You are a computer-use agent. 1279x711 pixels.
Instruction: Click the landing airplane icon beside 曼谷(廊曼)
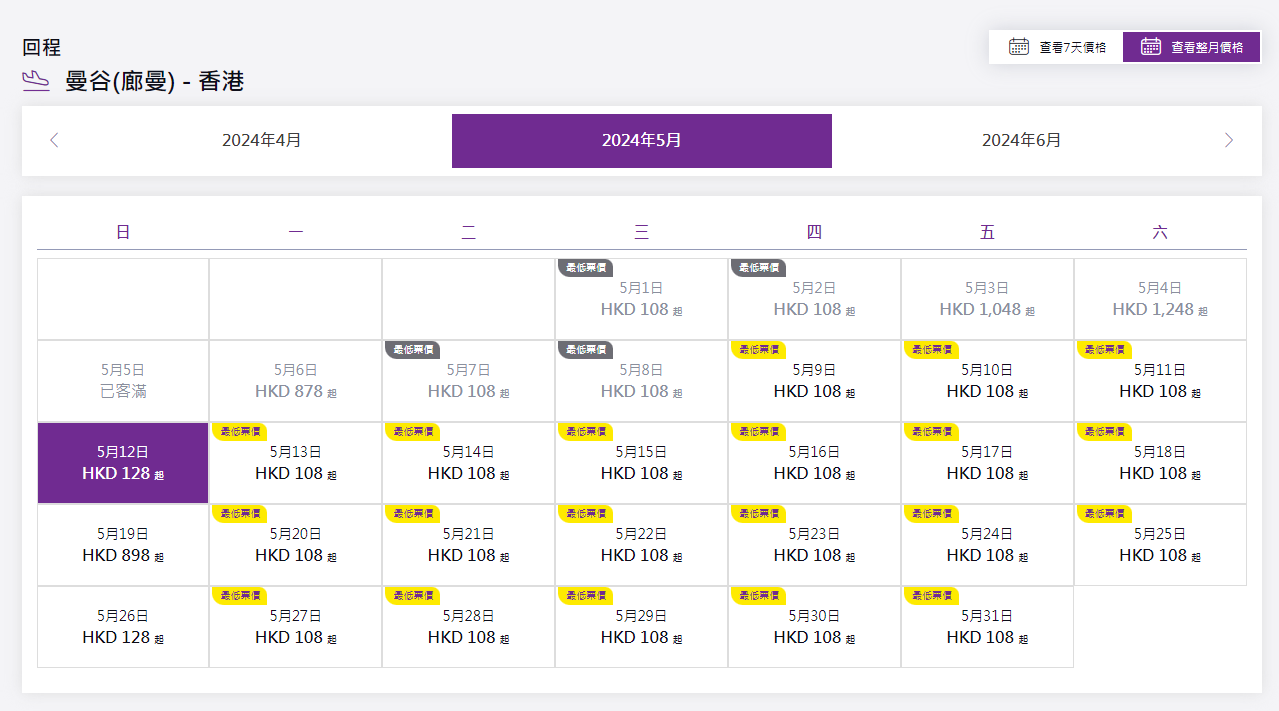(36, 81)
